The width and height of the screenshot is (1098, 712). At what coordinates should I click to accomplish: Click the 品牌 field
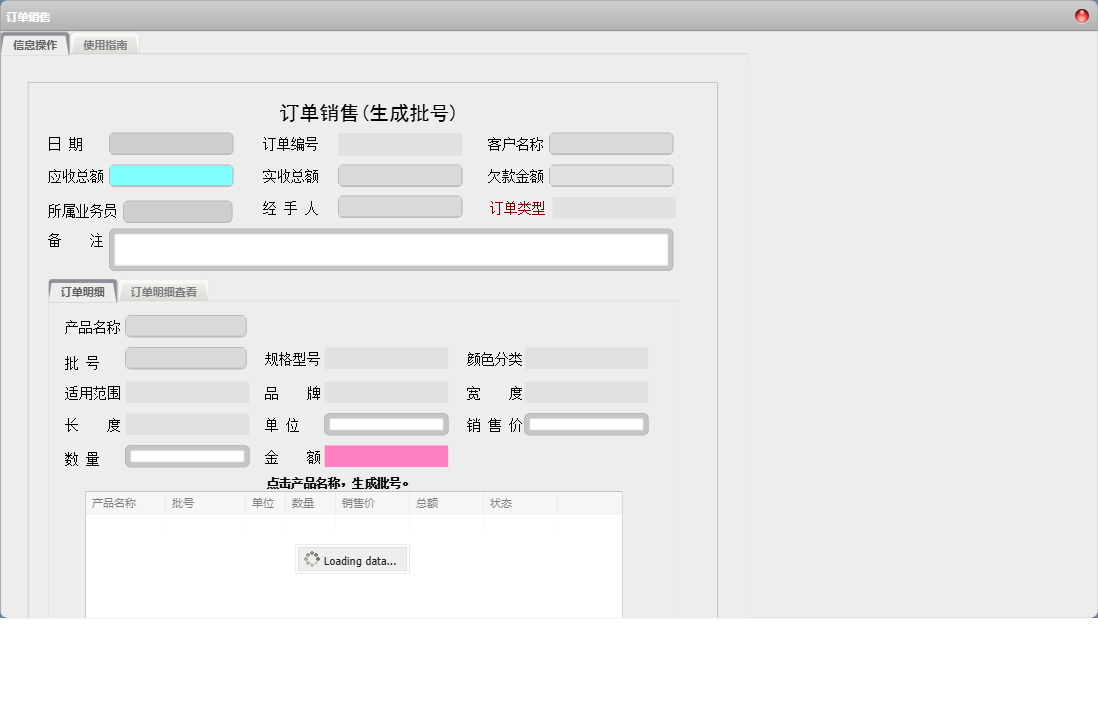(x=387, y=392)
